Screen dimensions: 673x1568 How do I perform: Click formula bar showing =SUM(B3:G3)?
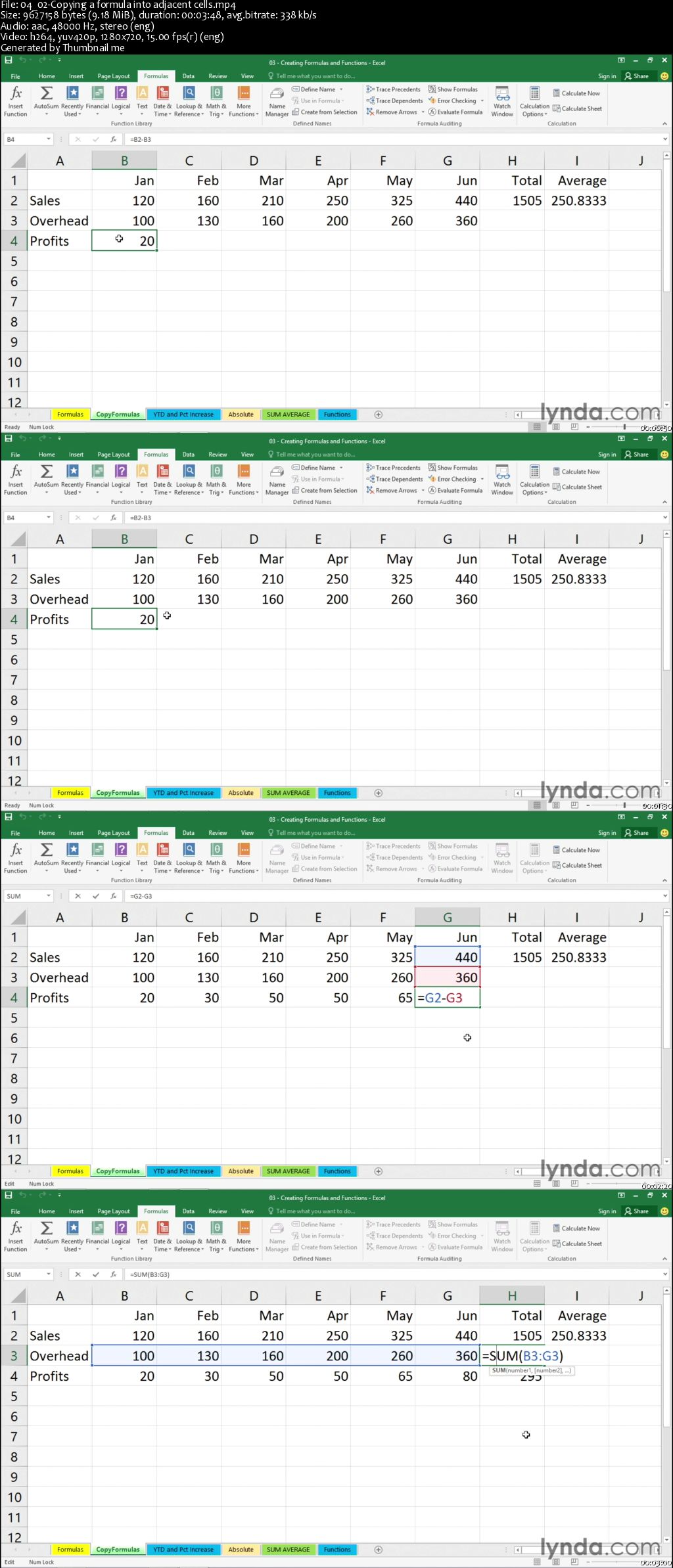pos(394,1274)
